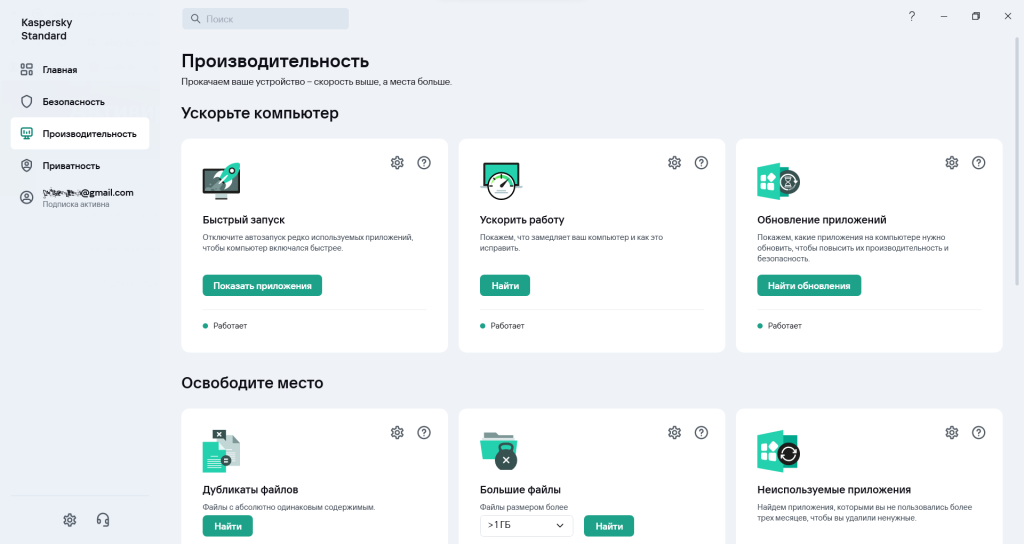
Task: Click the Поиск search field
Action: coord(266,19)
